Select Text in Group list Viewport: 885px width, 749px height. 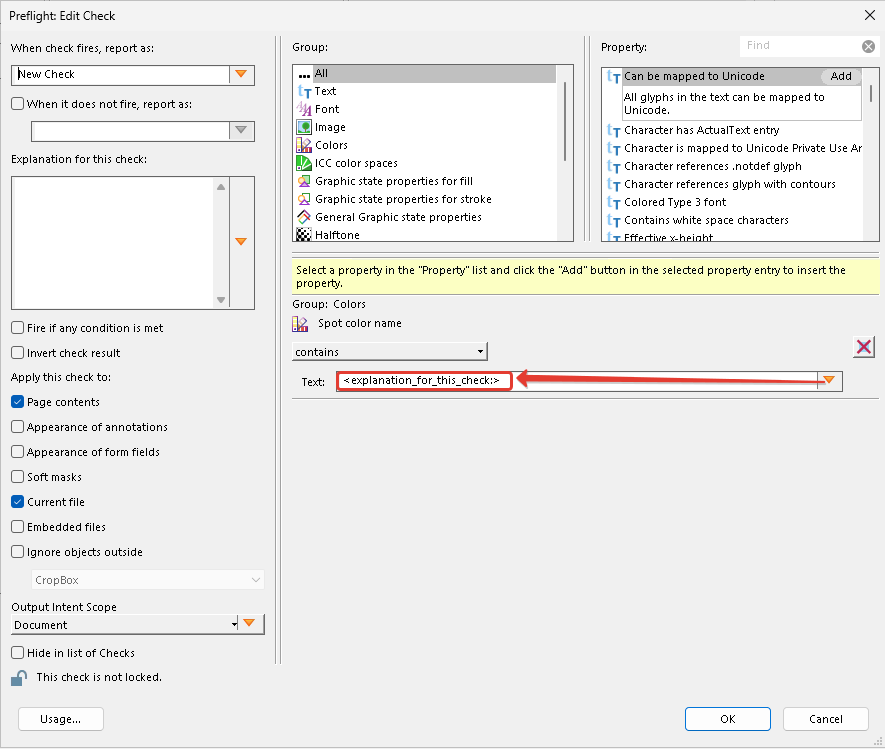pyautogui.click(x=325, y=91)
